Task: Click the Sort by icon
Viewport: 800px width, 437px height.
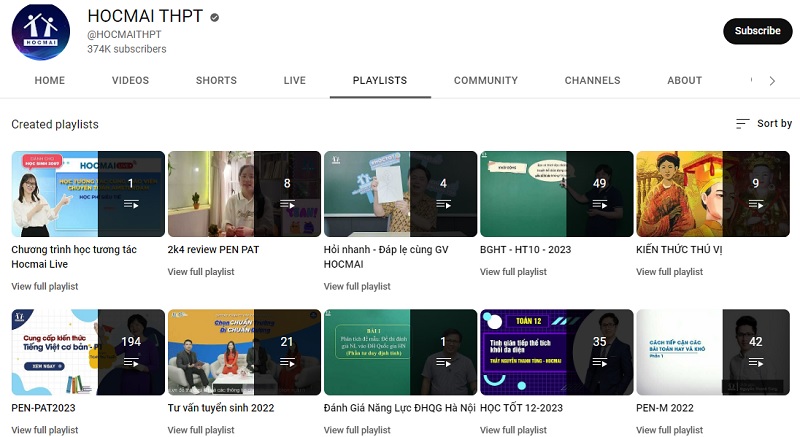Action: tap(742, 124)
